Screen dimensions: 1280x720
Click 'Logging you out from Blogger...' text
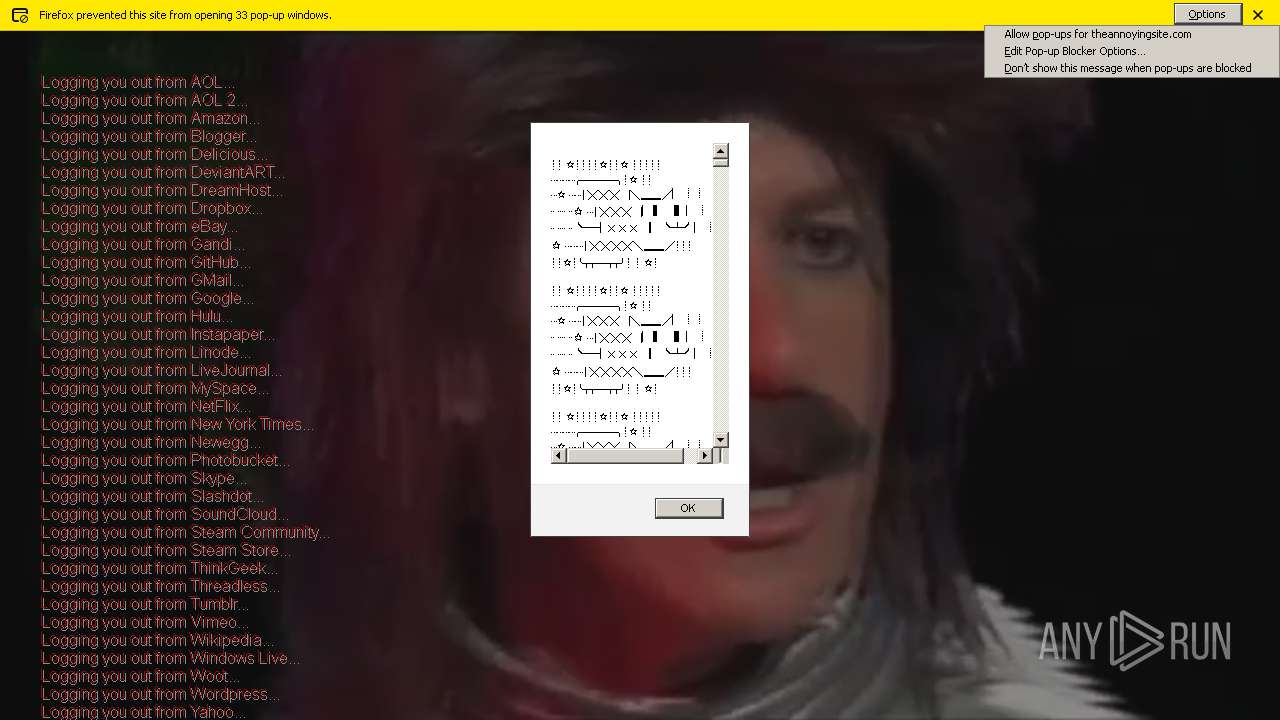(x=149, y=136)
